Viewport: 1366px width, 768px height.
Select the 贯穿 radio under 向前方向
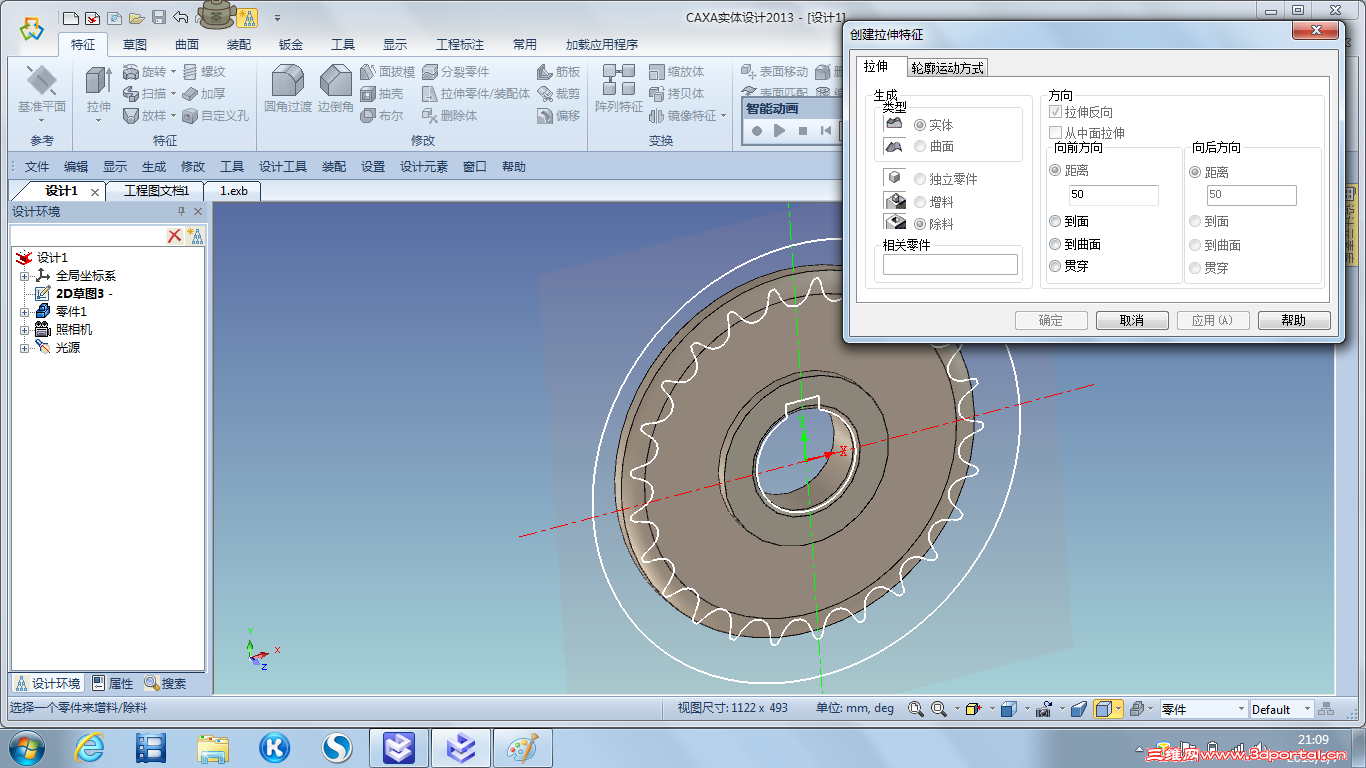tap(1055, 266)
